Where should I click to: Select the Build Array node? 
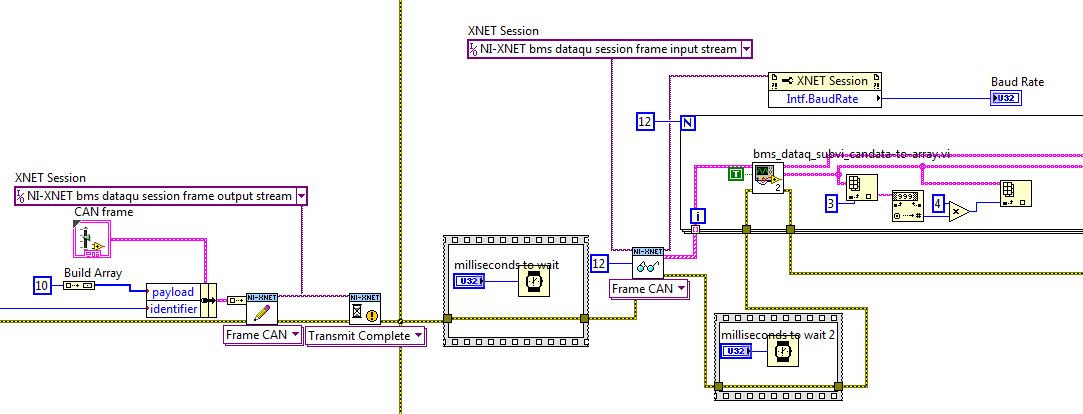tap(79, 285)
